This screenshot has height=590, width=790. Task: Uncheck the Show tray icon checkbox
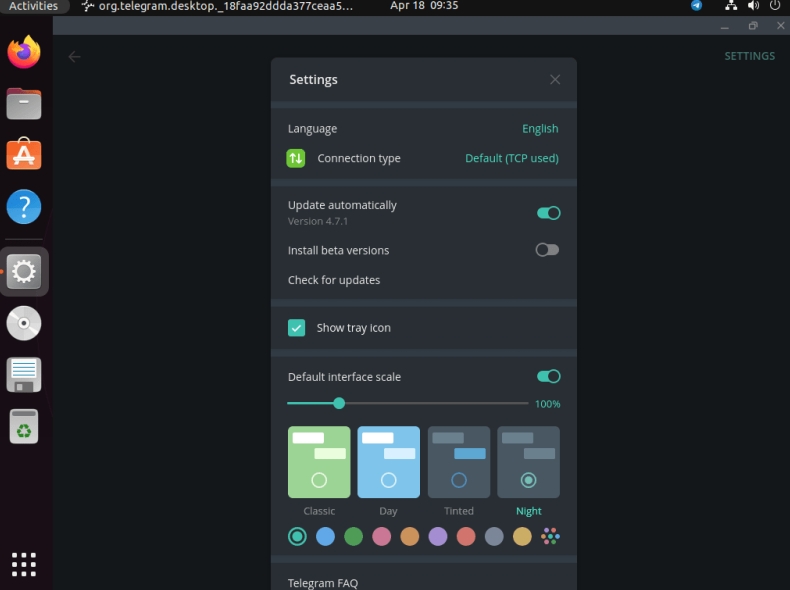pos(297,328)
